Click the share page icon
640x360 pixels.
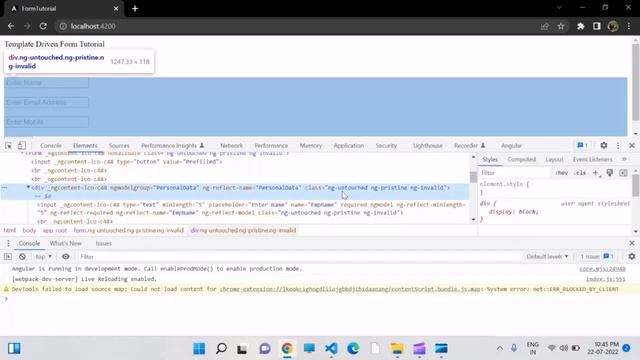coord(544,26)
